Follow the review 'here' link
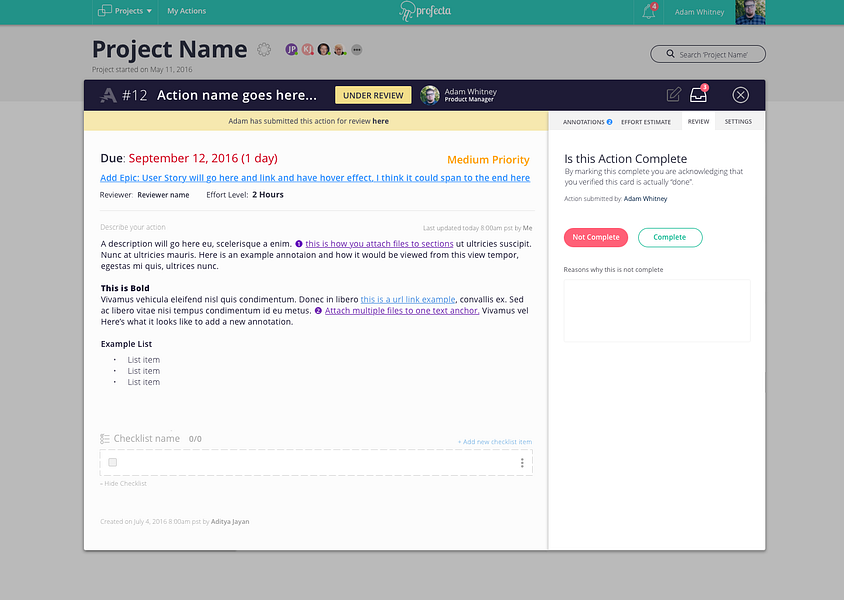This screenshot has height=600, width=844. [380, 121]
